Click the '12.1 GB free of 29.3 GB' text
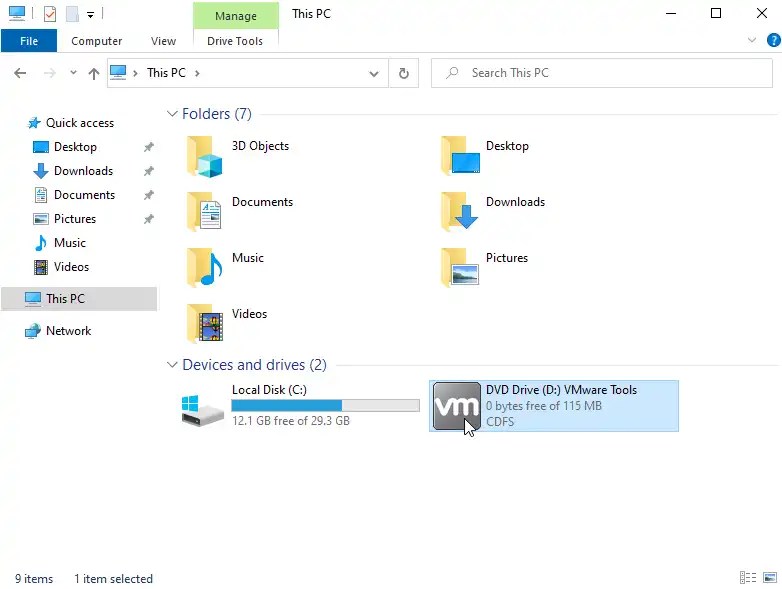782x589 pixels. (291, 421)
